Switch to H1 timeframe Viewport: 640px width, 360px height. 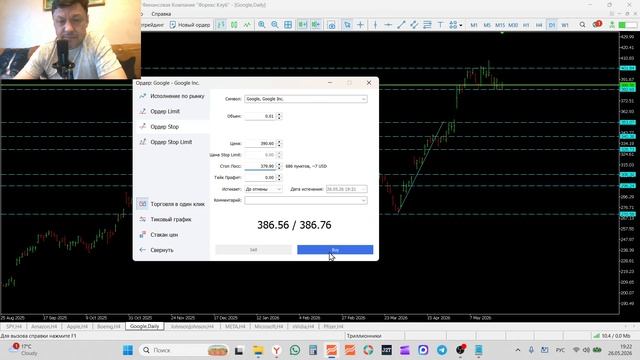(526, 25)
